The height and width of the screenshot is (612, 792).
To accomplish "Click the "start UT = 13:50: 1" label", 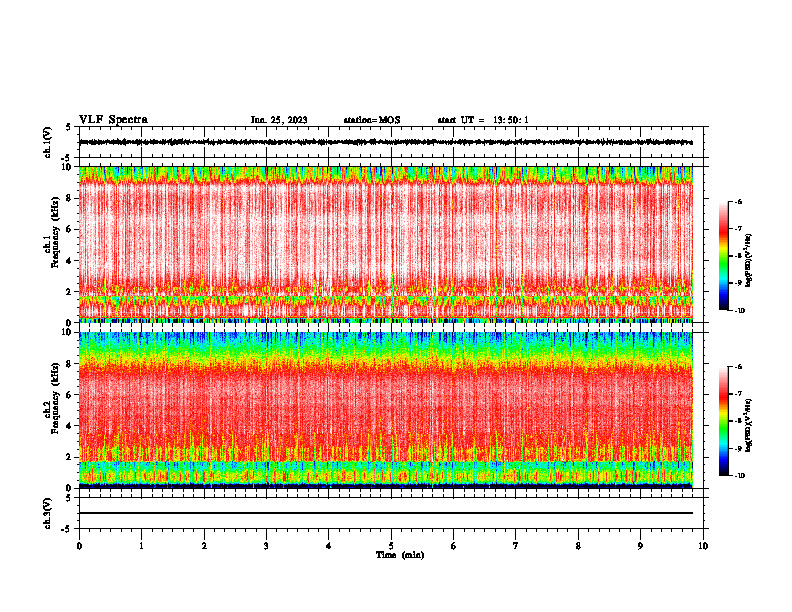I will pyautogui.click(x=483, y=120).
